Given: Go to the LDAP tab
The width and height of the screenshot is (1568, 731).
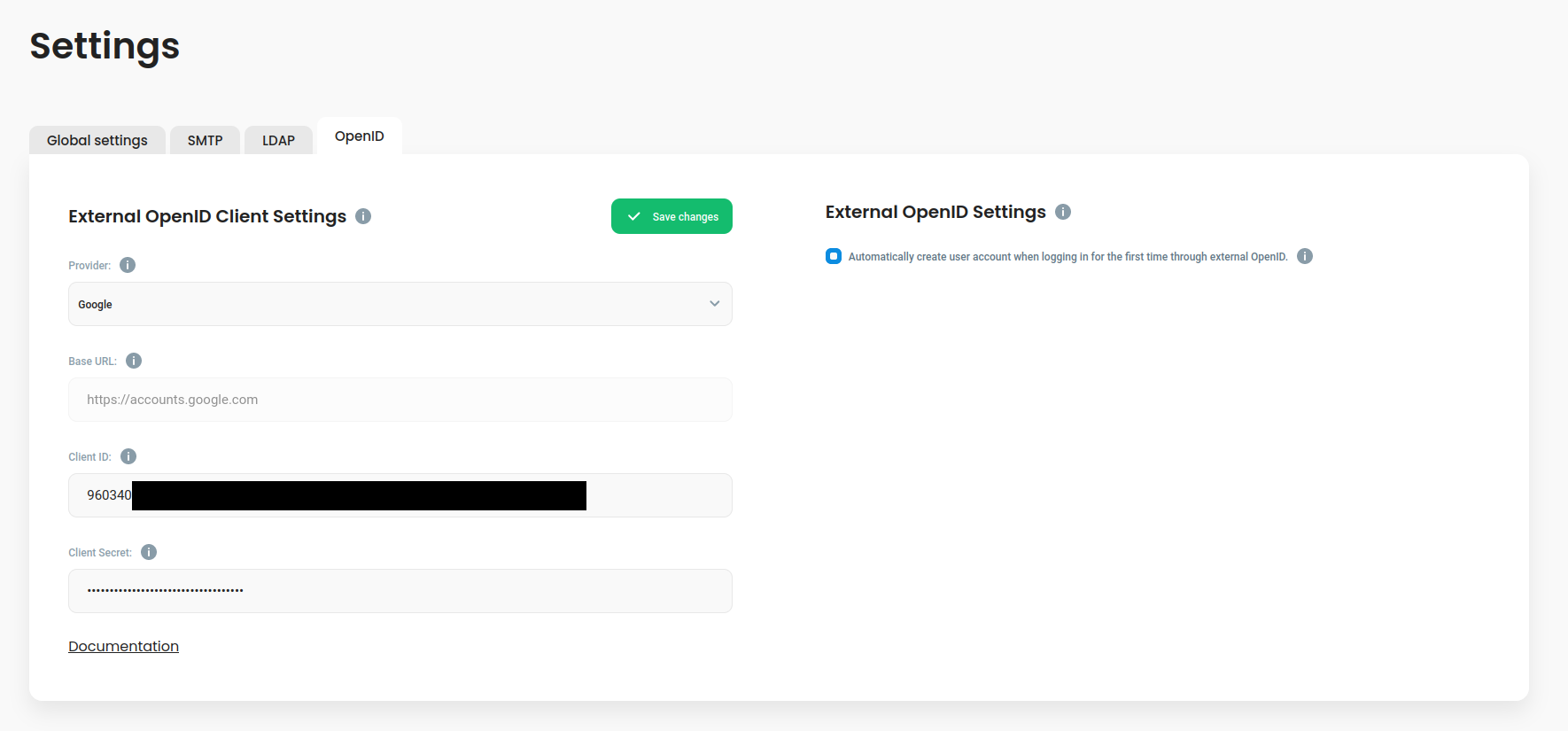Looking at the screenshot, I should pyautogui.click(x=278, y=140).
